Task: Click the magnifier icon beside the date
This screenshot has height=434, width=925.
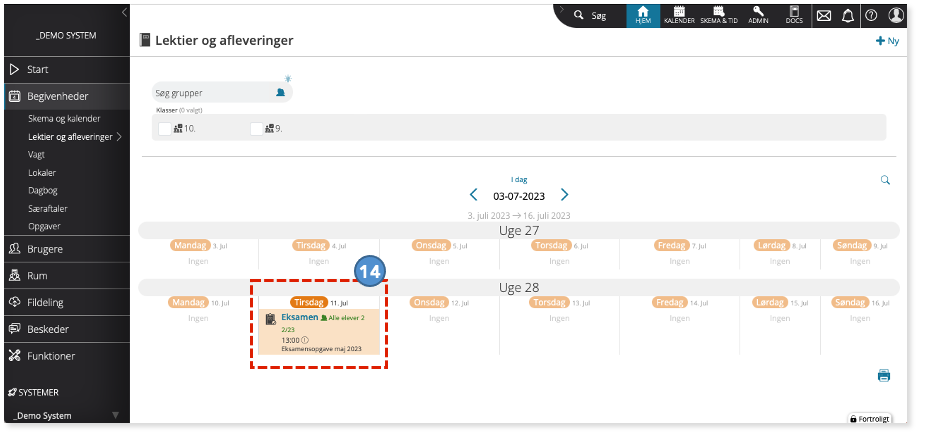Action: (x=885, y=180)
